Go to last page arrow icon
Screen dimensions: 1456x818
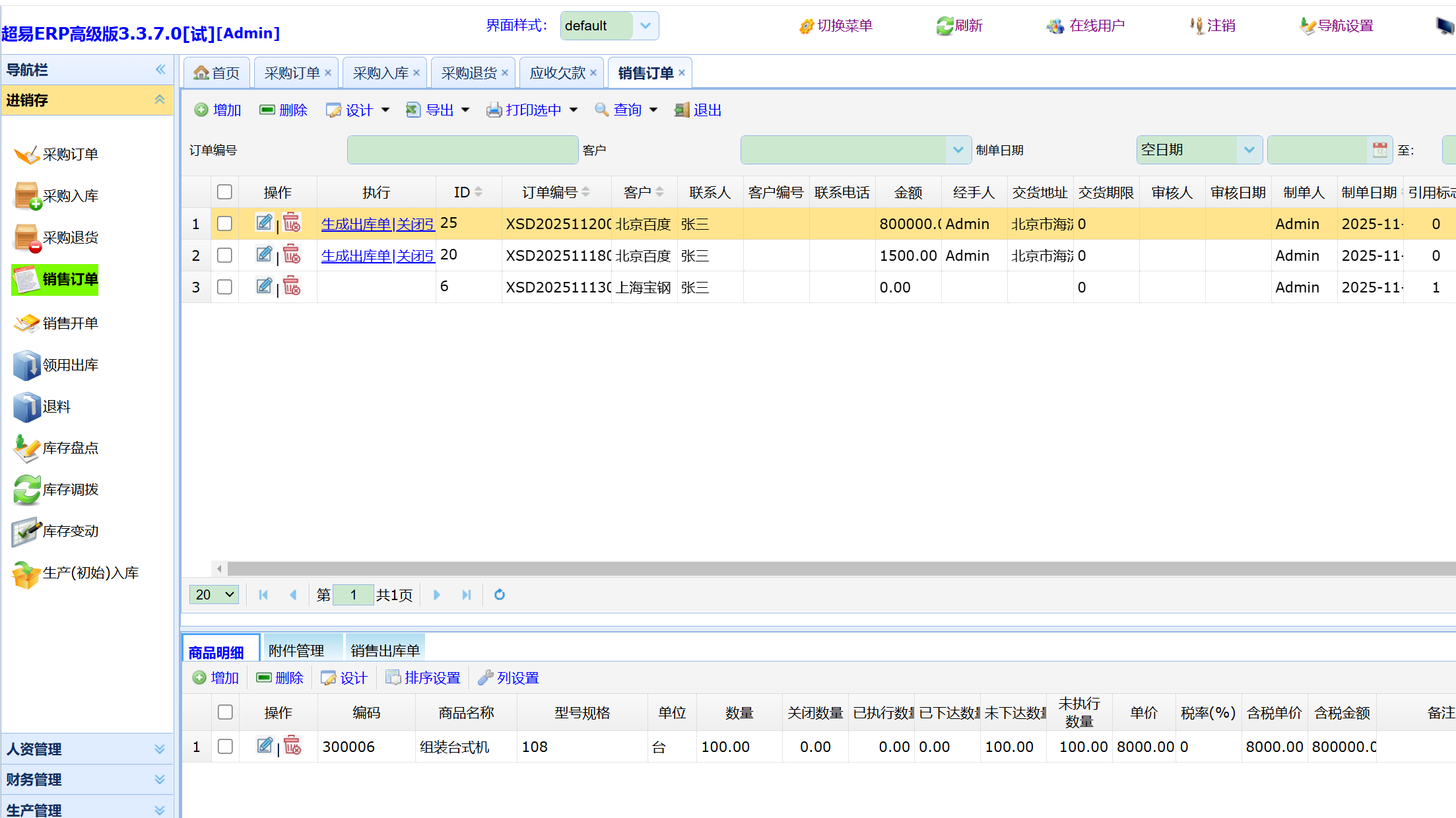coord(467,595)
